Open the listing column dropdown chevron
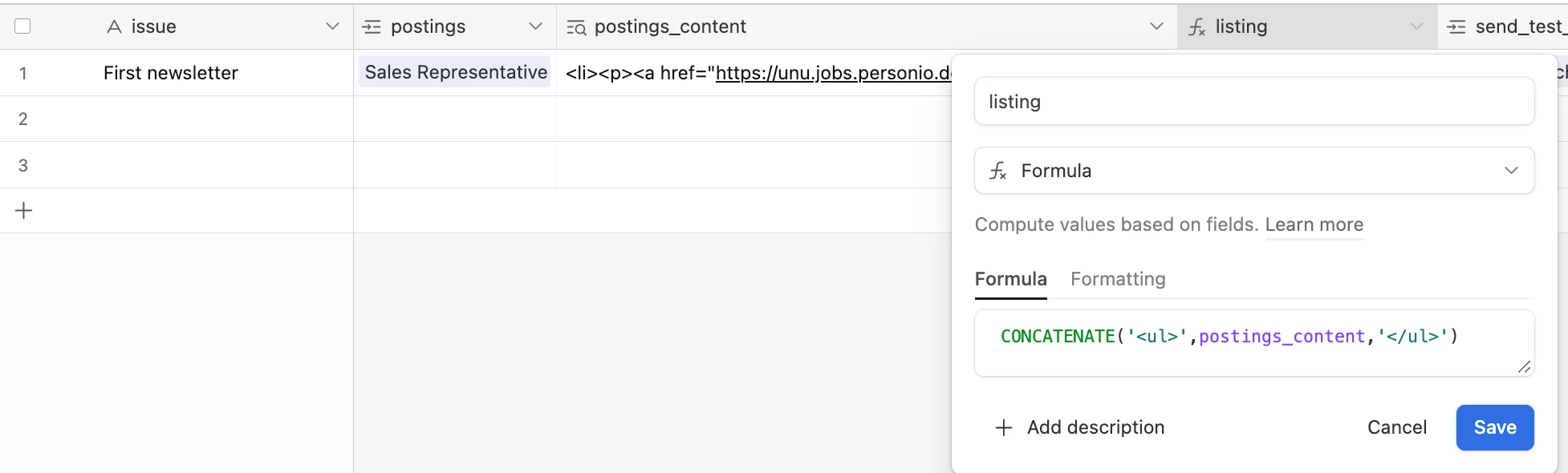This screenshot has height=473, width=1568. (x=1416, y=26)
